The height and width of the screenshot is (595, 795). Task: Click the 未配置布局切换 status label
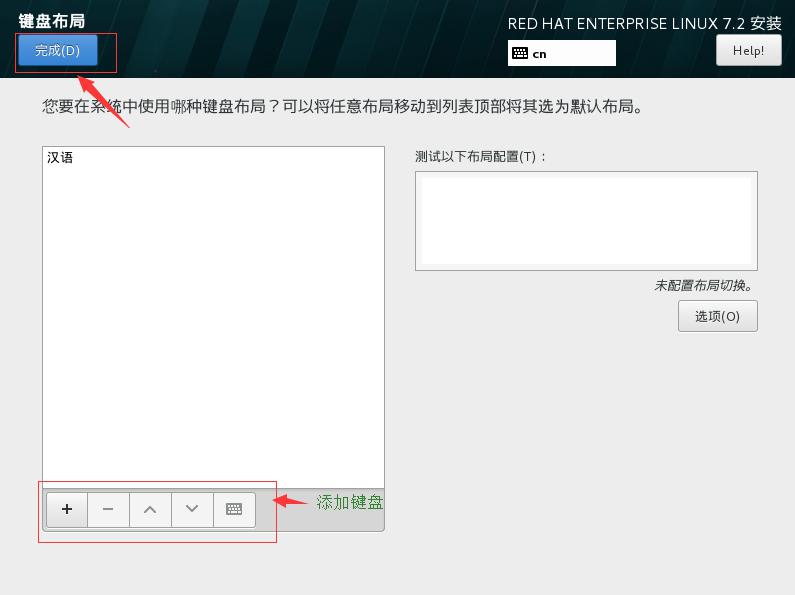(704, 285)
